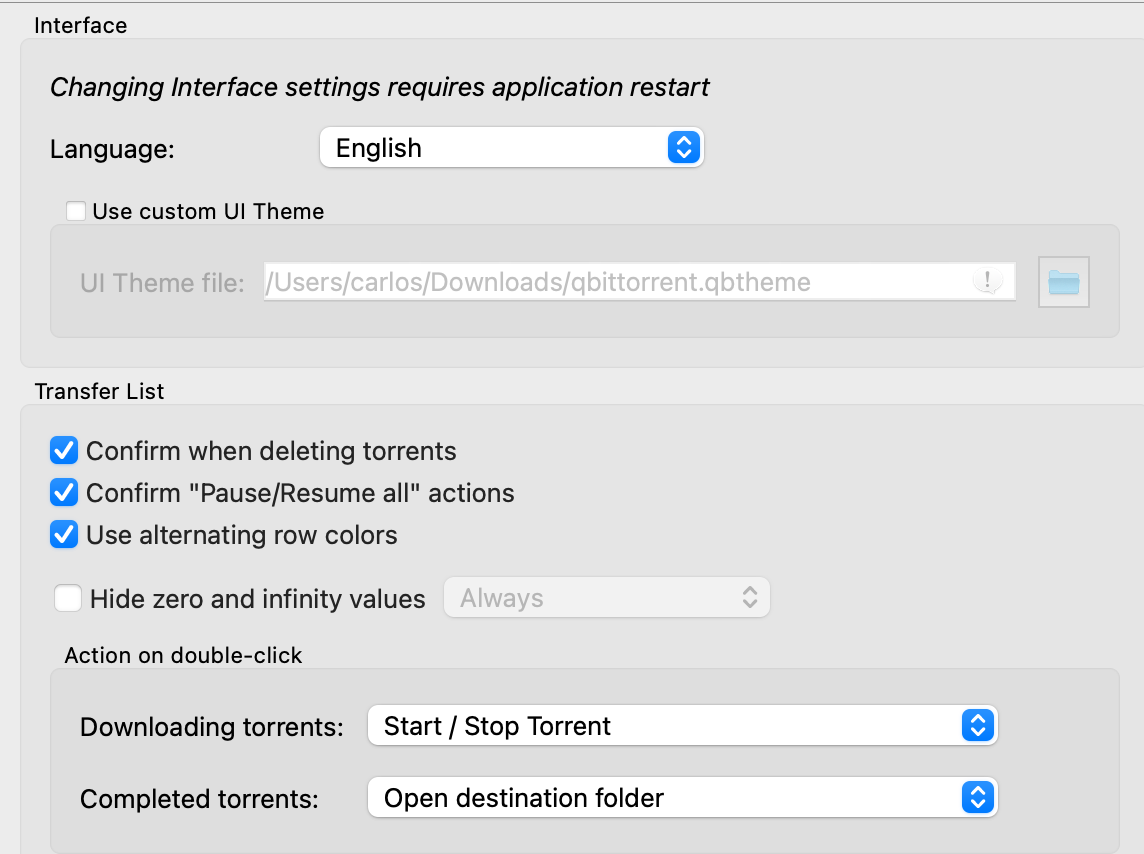Uncheck Use alternating row colors
This screenshot has height=854, width=1144.
click(64, 535)
